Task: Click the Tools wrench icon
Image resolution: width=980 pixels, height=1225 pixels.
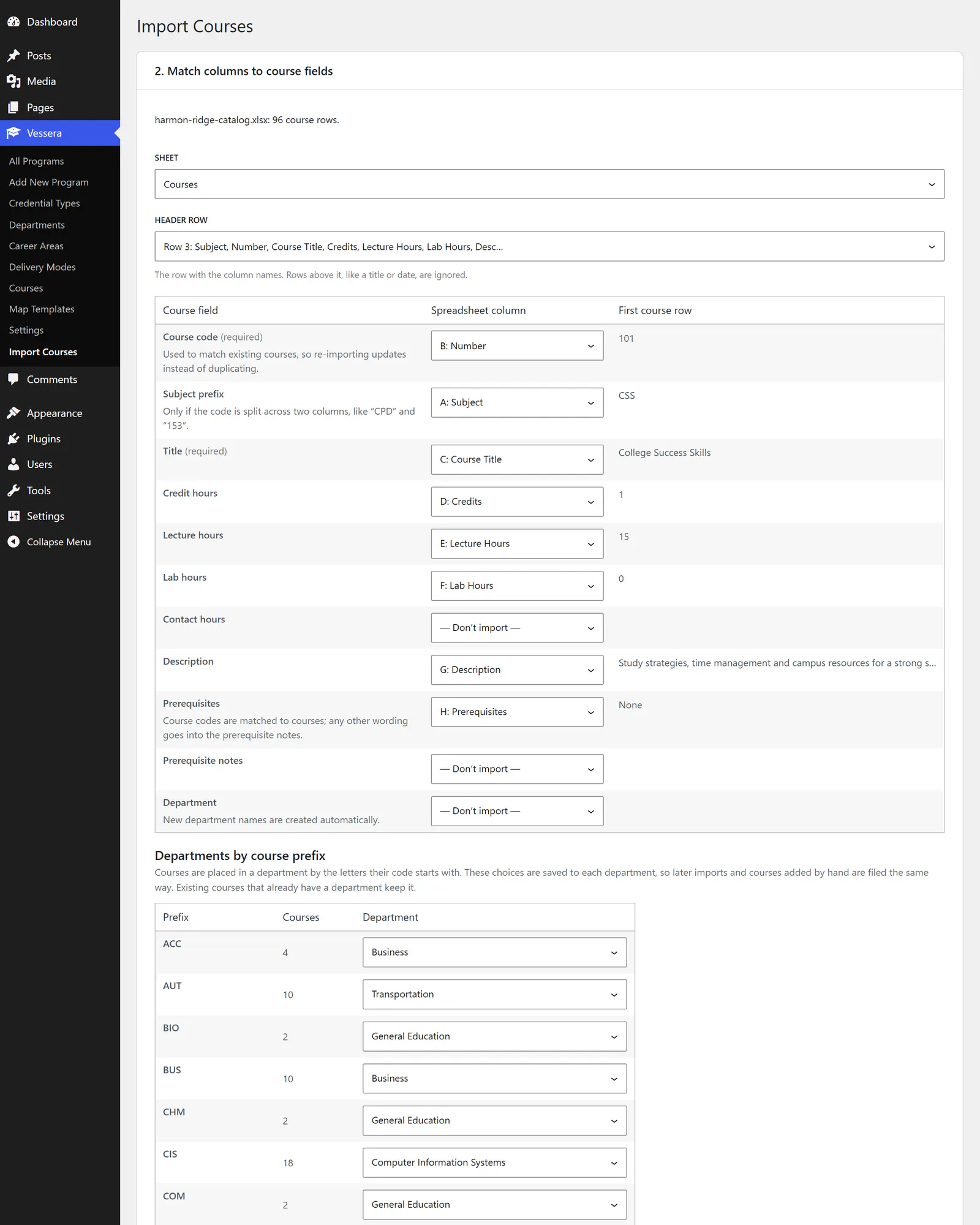Action: tap(13, 491)
